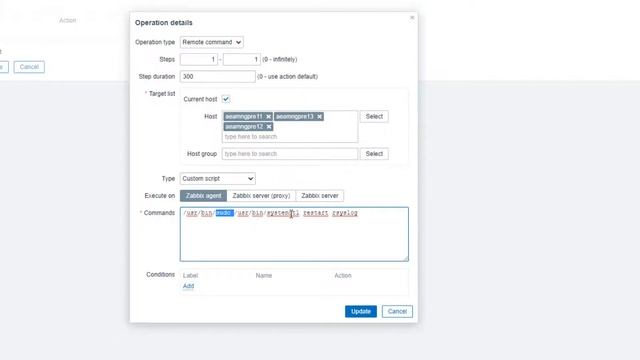Remove the host tag ending in 11
The image size is (640, 360).
tap(268, 117)
